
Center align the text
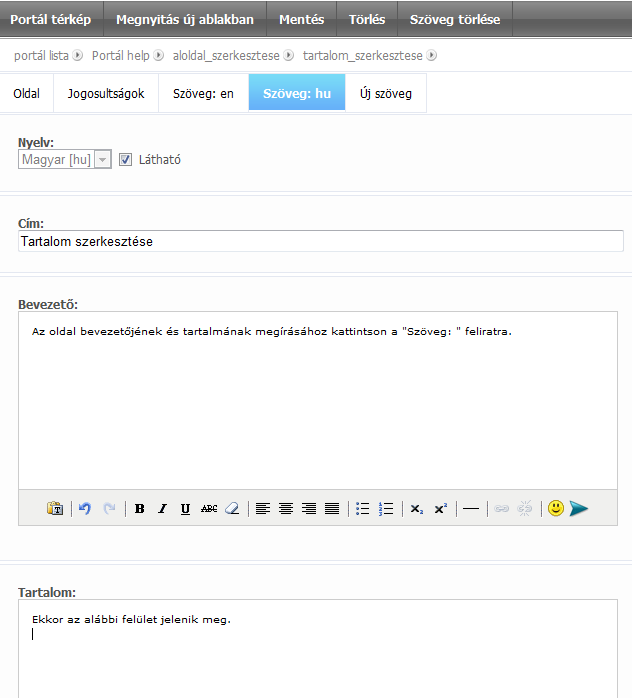click(x=286, y=508)
